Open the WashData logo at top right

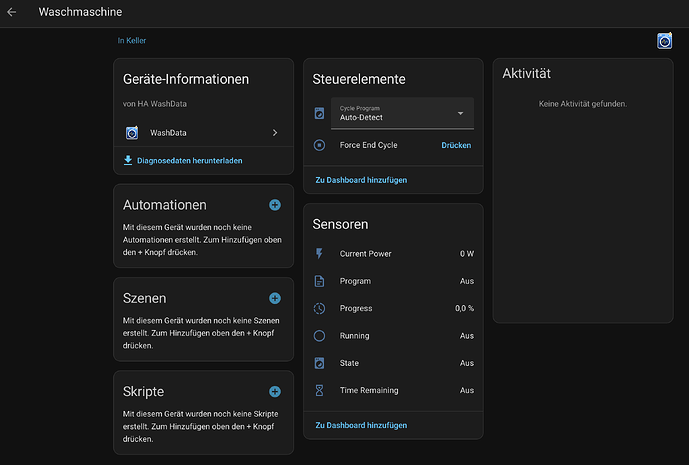[664, 41]
